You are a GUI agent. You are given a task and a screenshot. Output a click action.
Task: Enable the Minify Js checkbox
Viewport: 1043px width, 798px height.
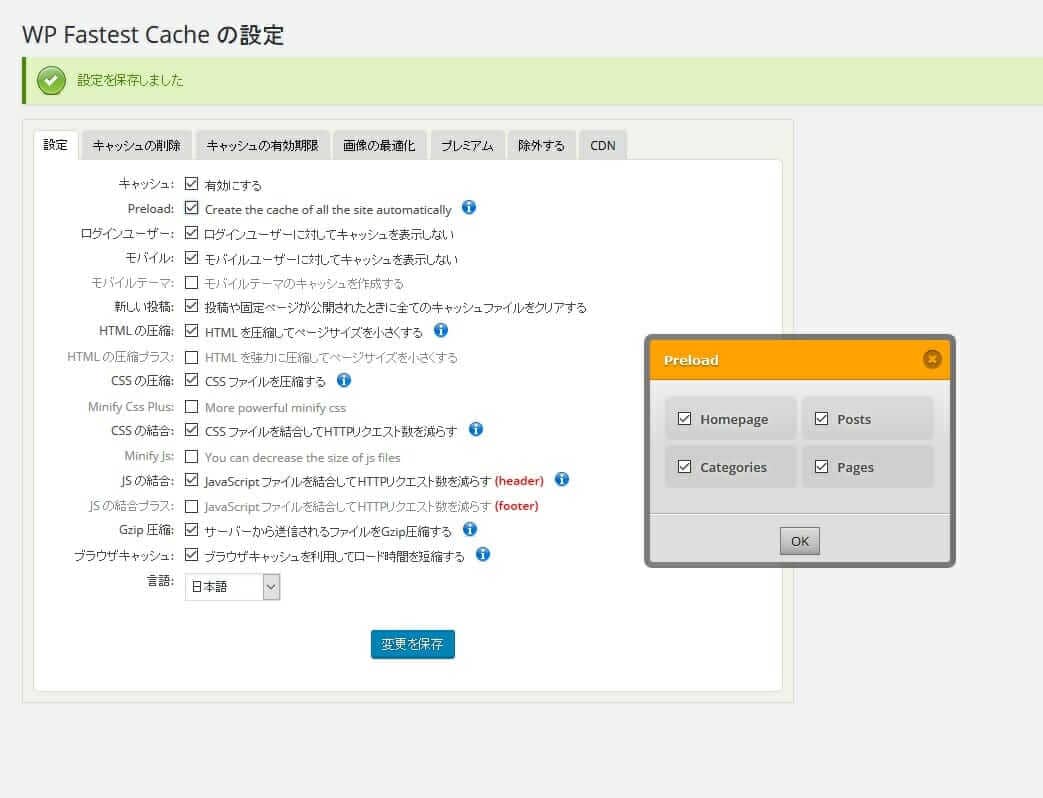tap(192, 456)
